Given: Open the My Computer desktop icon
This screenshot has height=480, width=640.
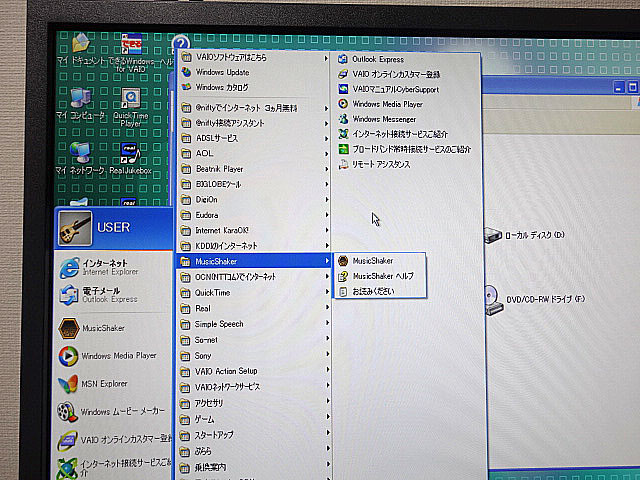Looking at the screenshot, I should (x=80, y=104).
